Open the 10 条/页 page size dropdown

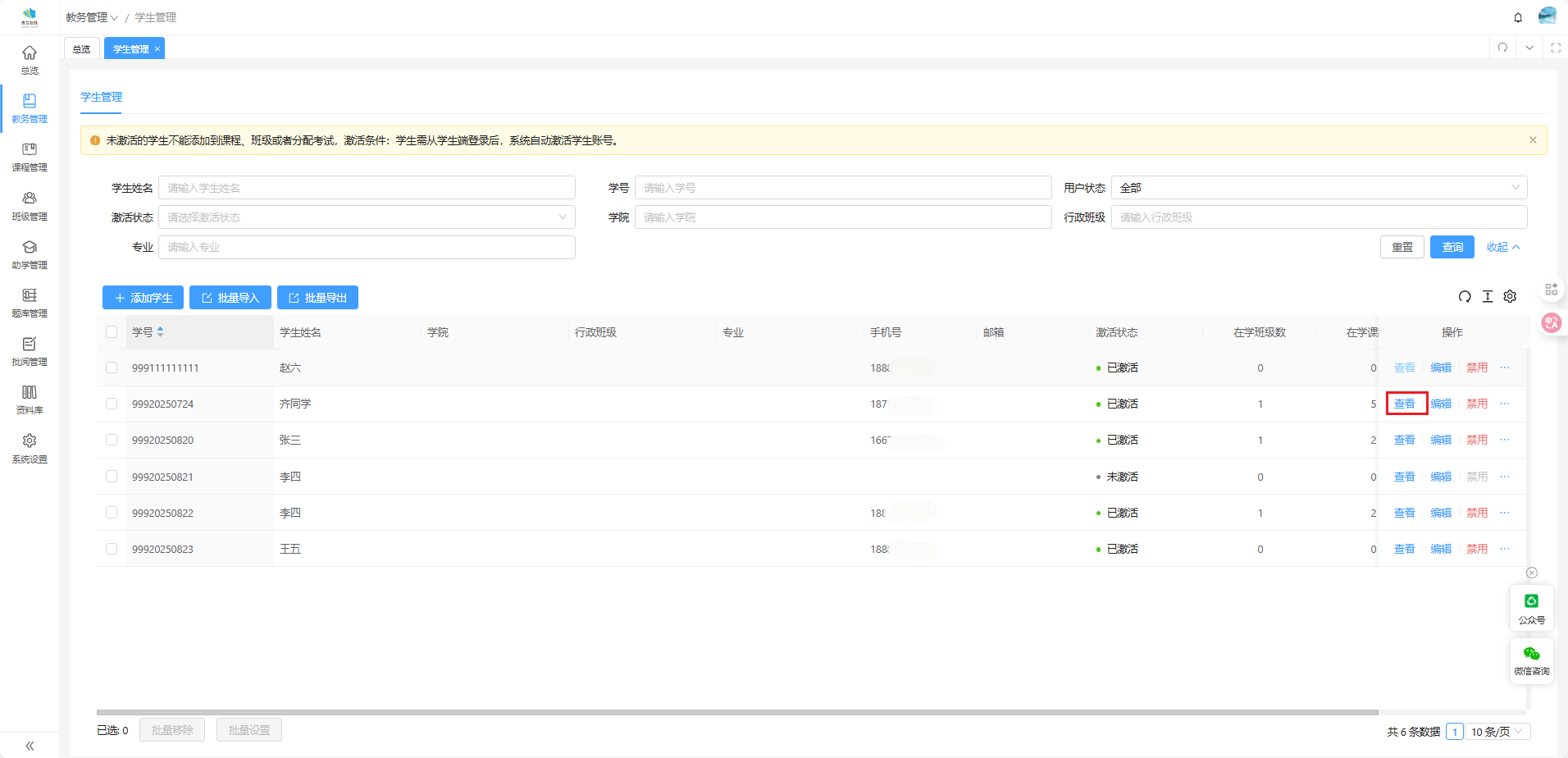tap(1497, 732)
